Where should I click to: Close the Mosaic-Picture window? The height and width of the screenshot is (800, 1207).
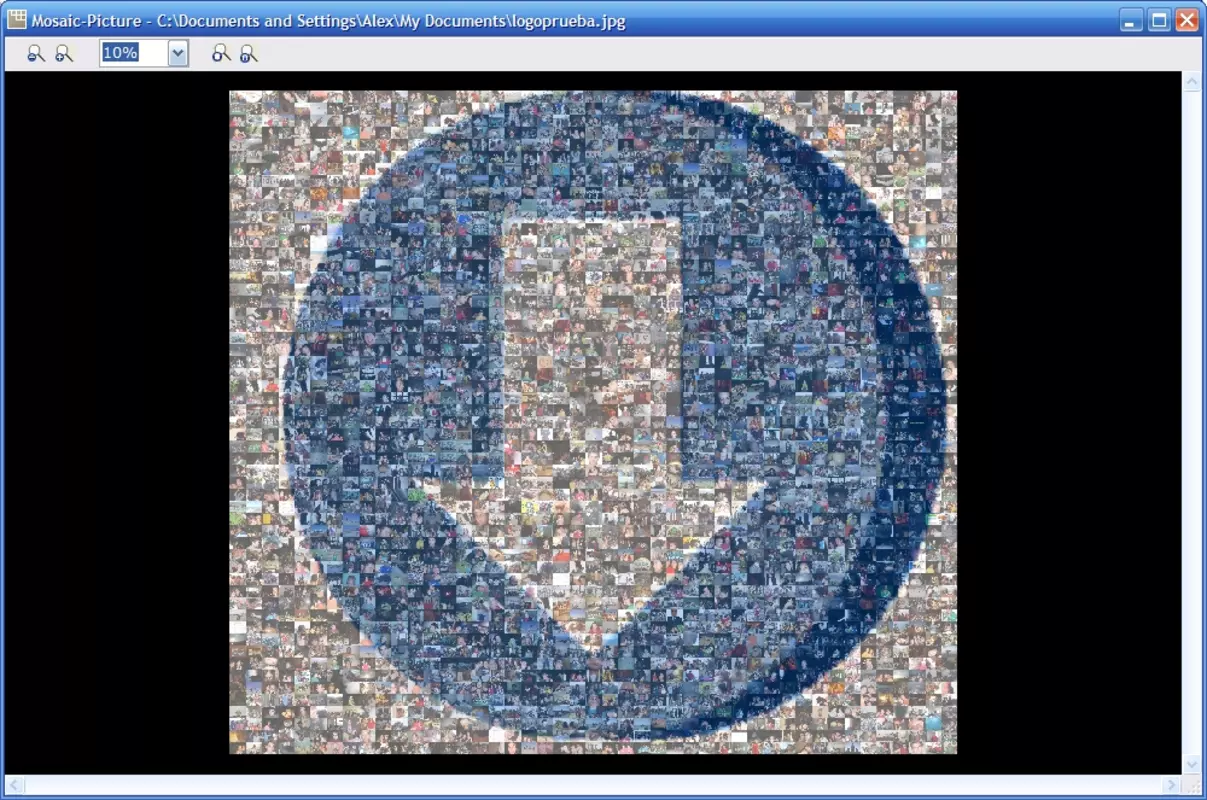click(x=1187, y=20)
